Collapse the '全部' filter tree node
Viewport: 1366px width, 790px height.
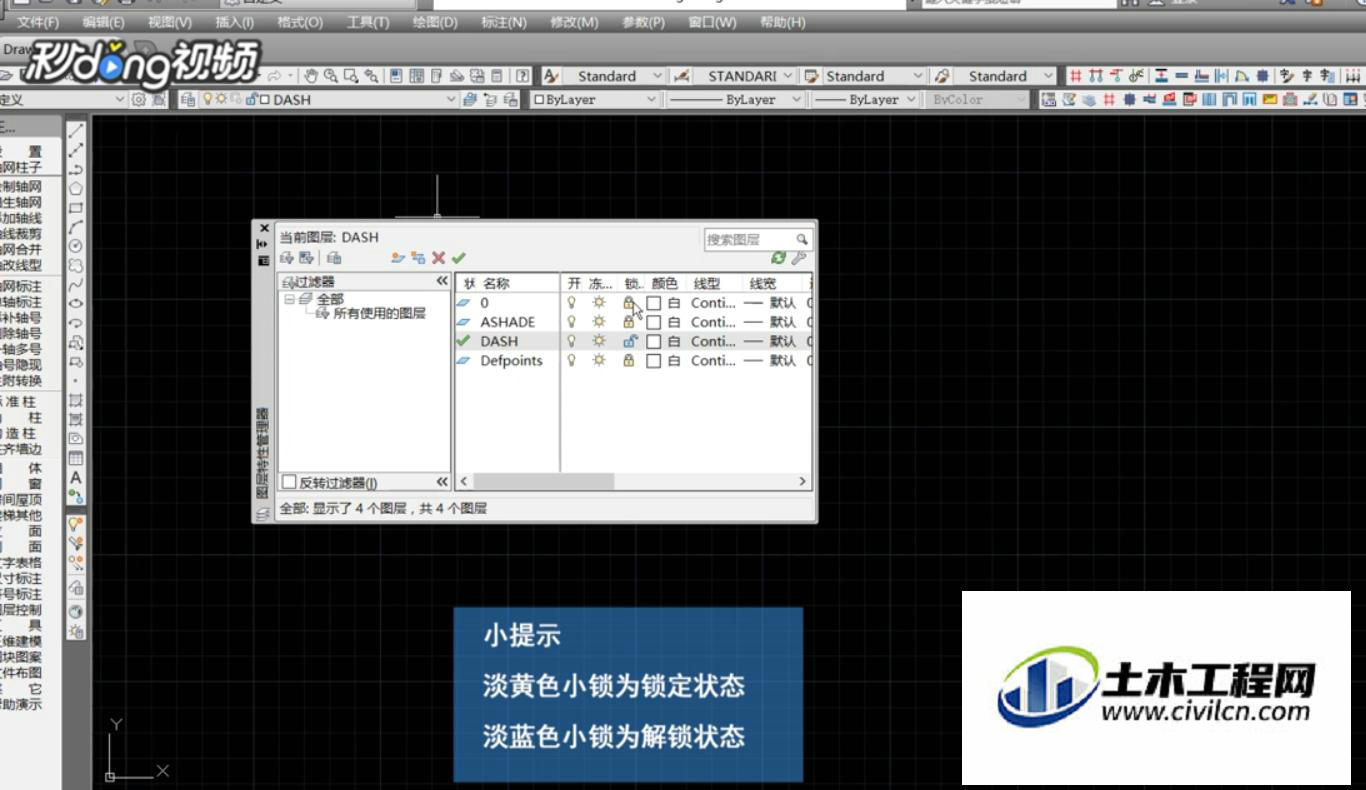pos(289,299)
